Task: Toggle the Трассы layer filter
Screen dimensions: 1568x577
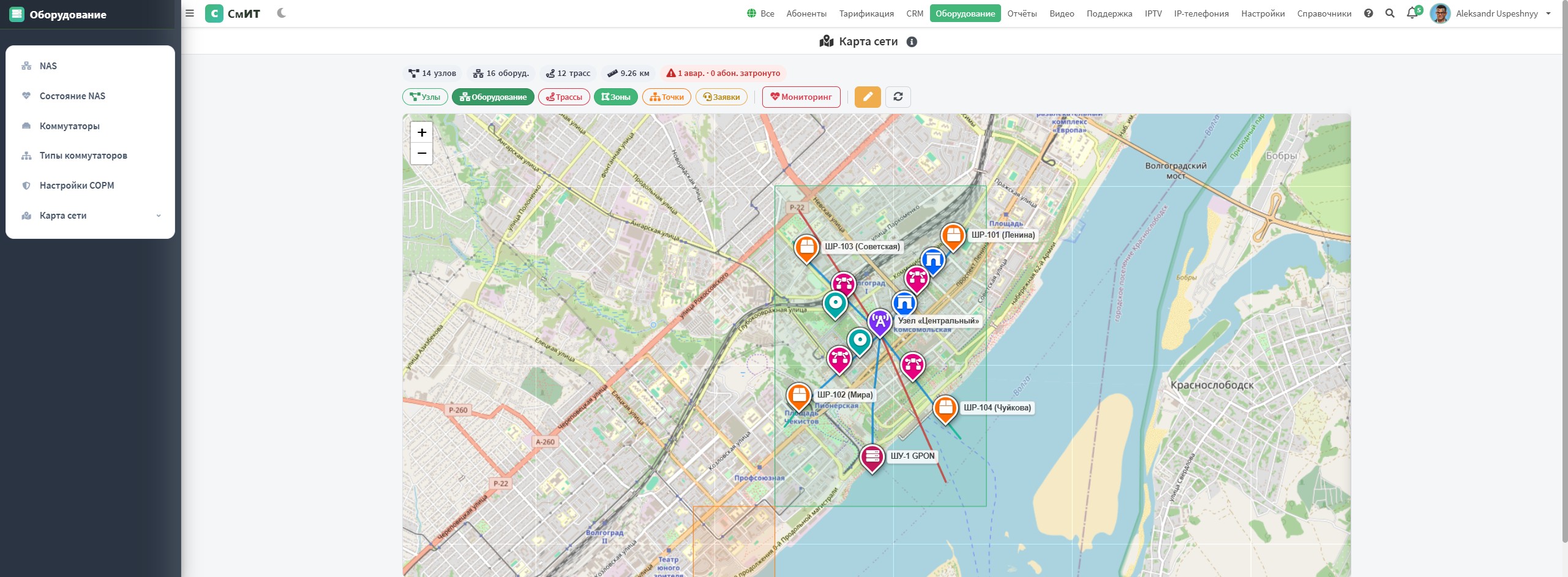Action: [564, 97]
